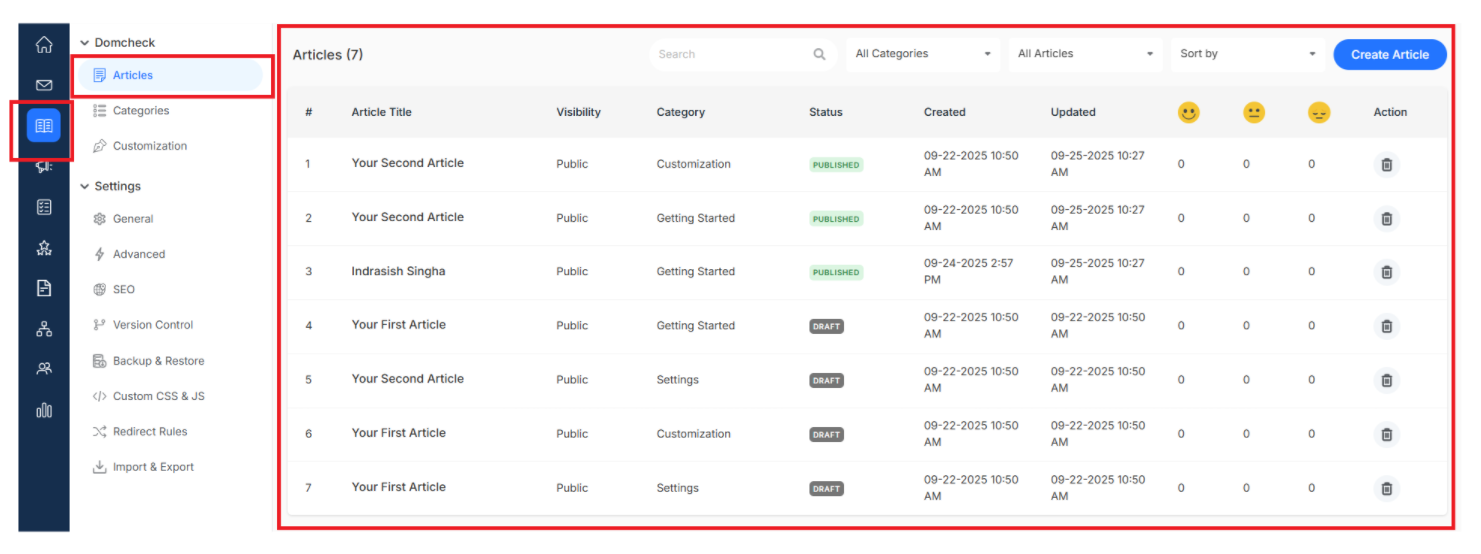Viewport: 1481px width, 554px height.
Task: Click the search magnifier icon
Action: (820, 54)
